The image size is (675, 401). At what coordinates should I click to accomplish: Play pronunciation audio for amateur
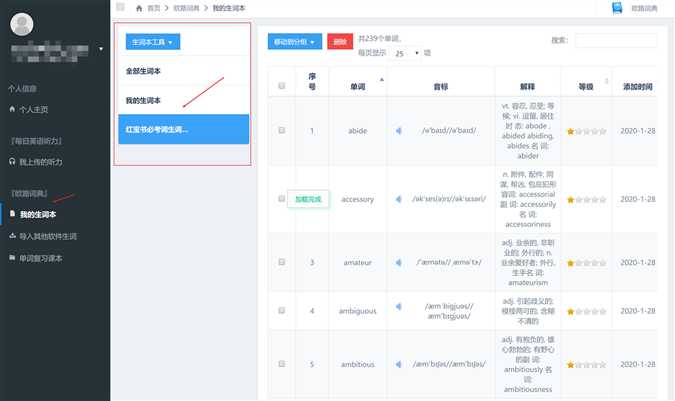pos(399,262)
